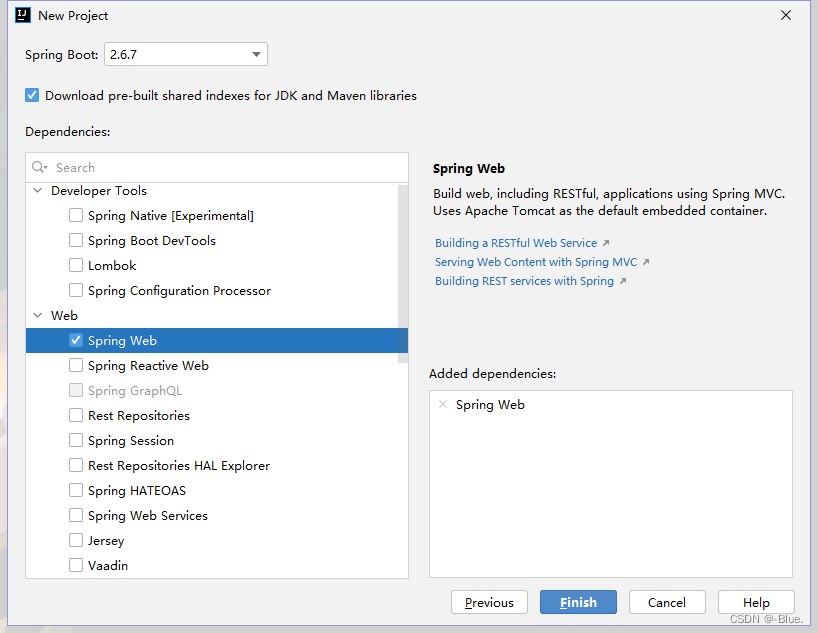This screenshot has width=818, height=633.
Task: Tick Spring Web Services checkbox
Action: (76, 515)
